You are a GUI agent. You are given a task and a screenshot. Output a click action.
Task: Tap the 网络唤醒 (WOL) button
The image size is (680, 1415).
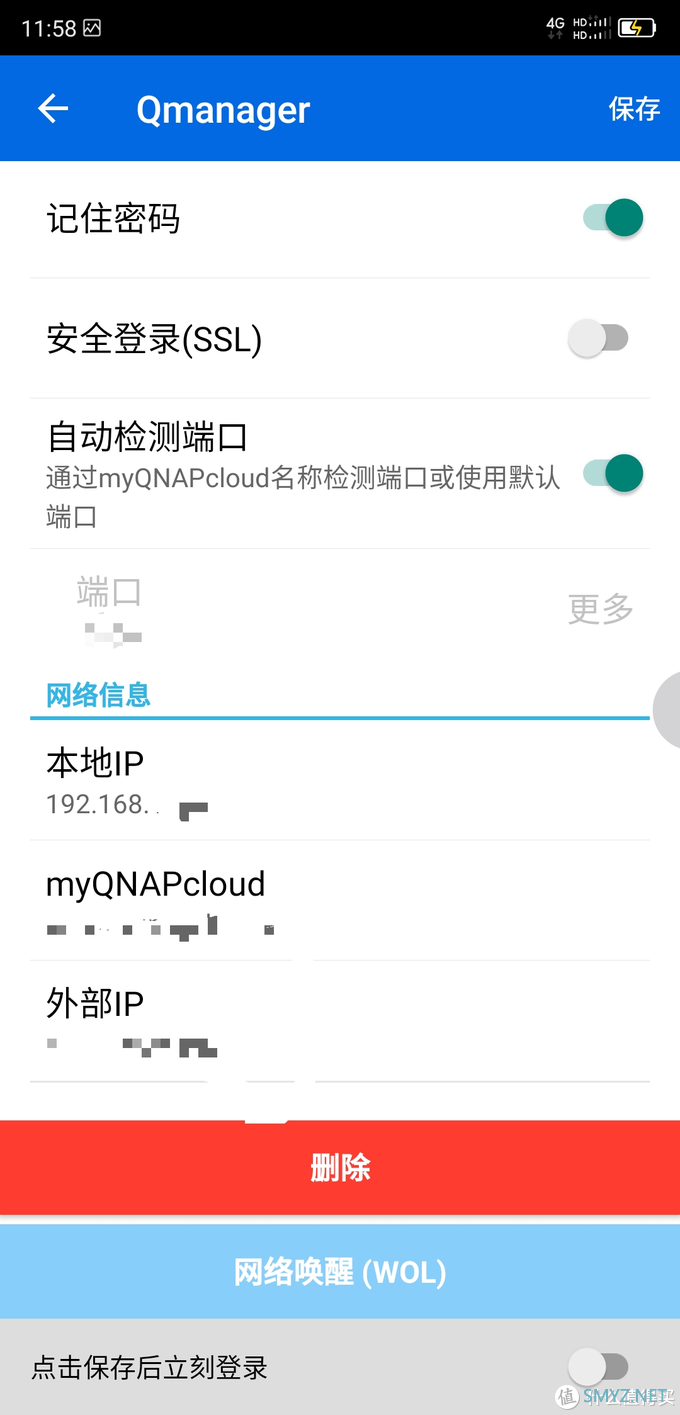coord(340,1271)
